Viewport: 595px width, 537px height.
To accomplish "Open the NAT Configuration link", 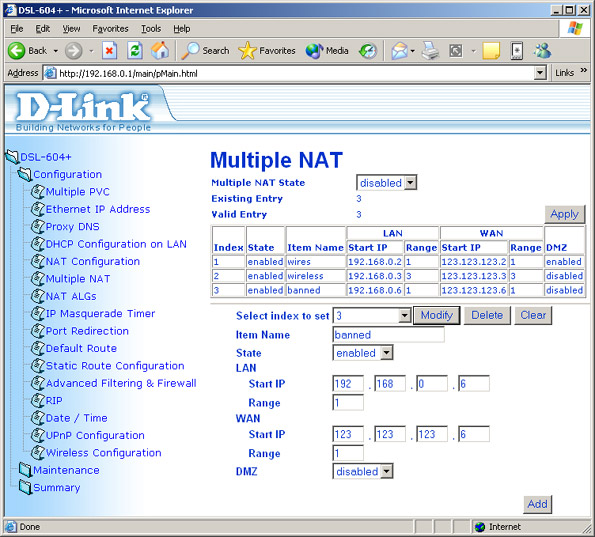I will coord(93,261).
